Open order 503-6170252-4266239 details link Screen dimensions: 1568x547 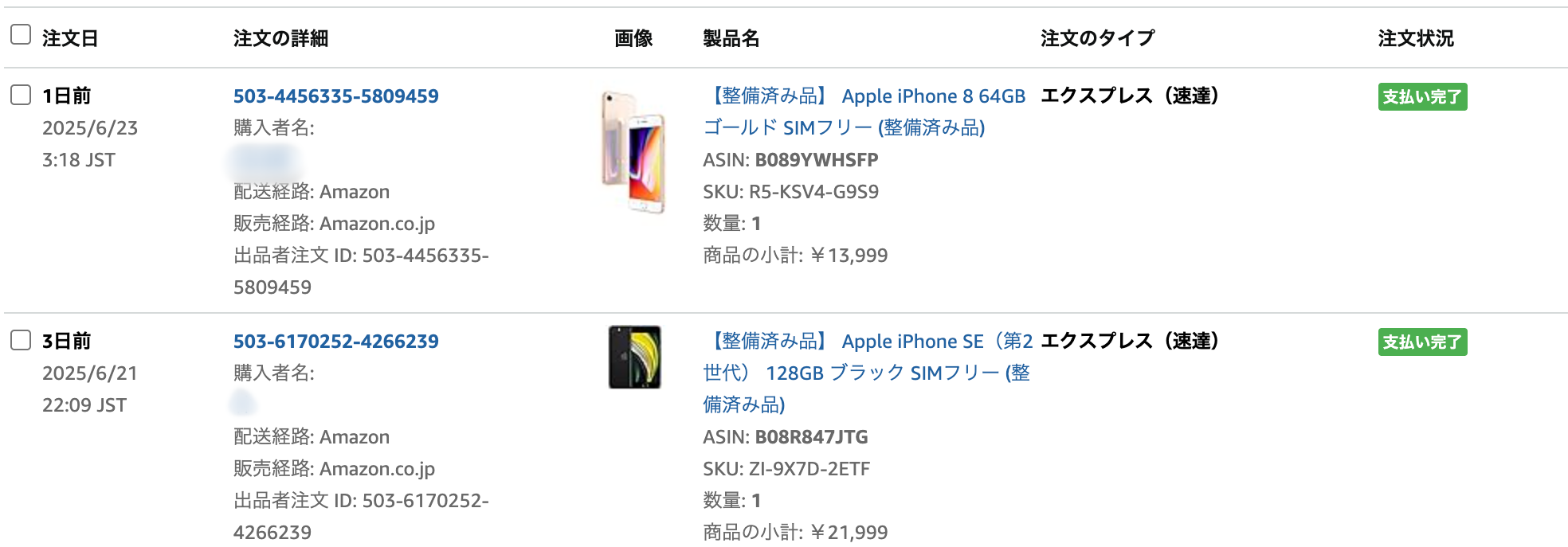coord(335,342)
